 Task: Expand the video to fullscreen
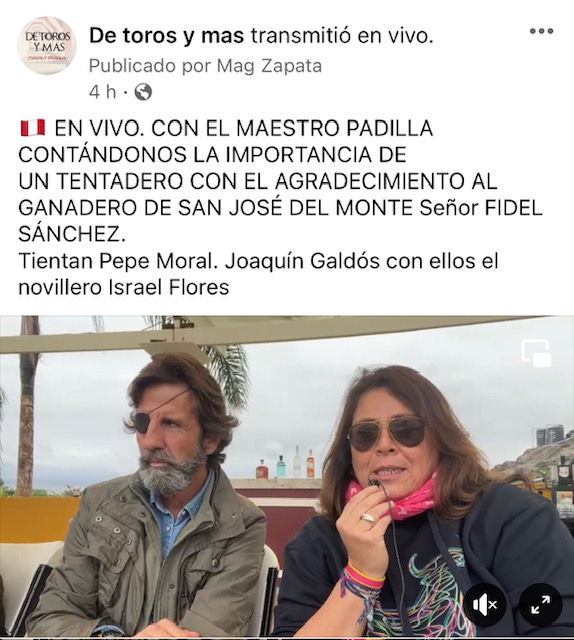point(541,604)
